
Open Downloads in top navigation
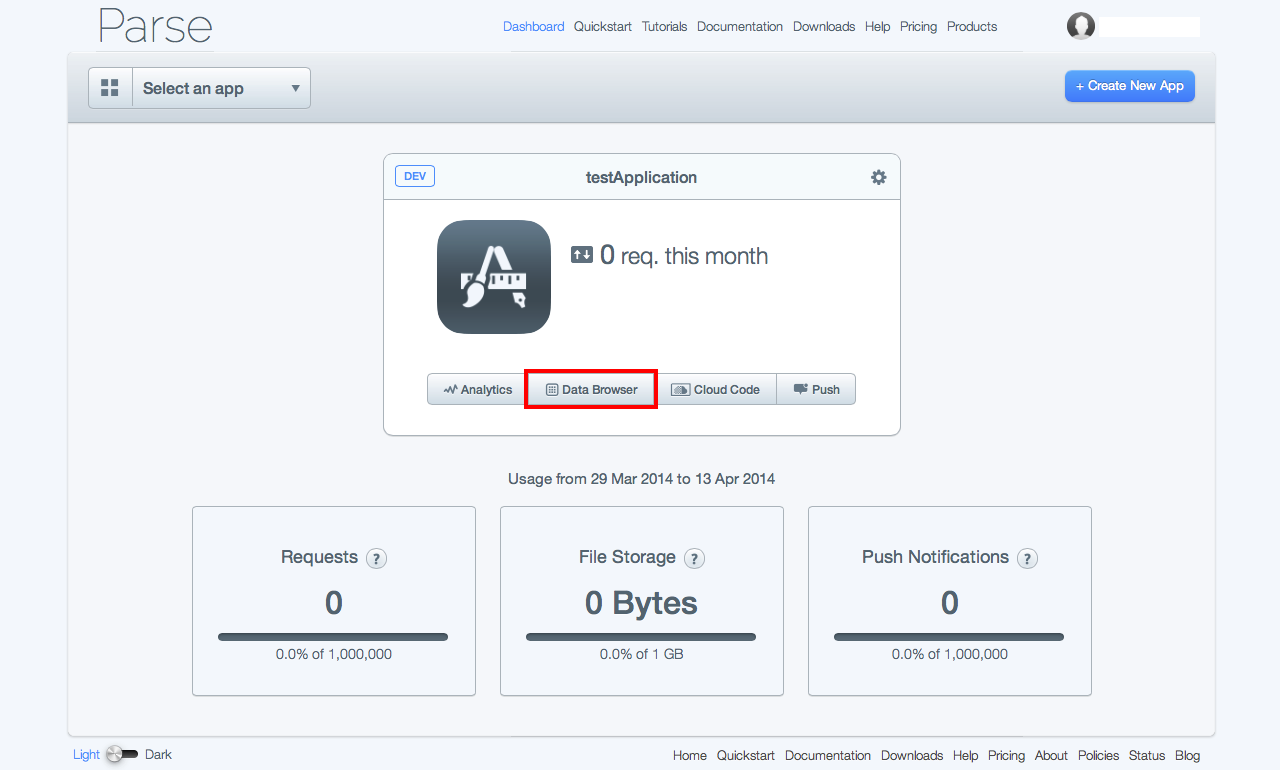(824, 27)
